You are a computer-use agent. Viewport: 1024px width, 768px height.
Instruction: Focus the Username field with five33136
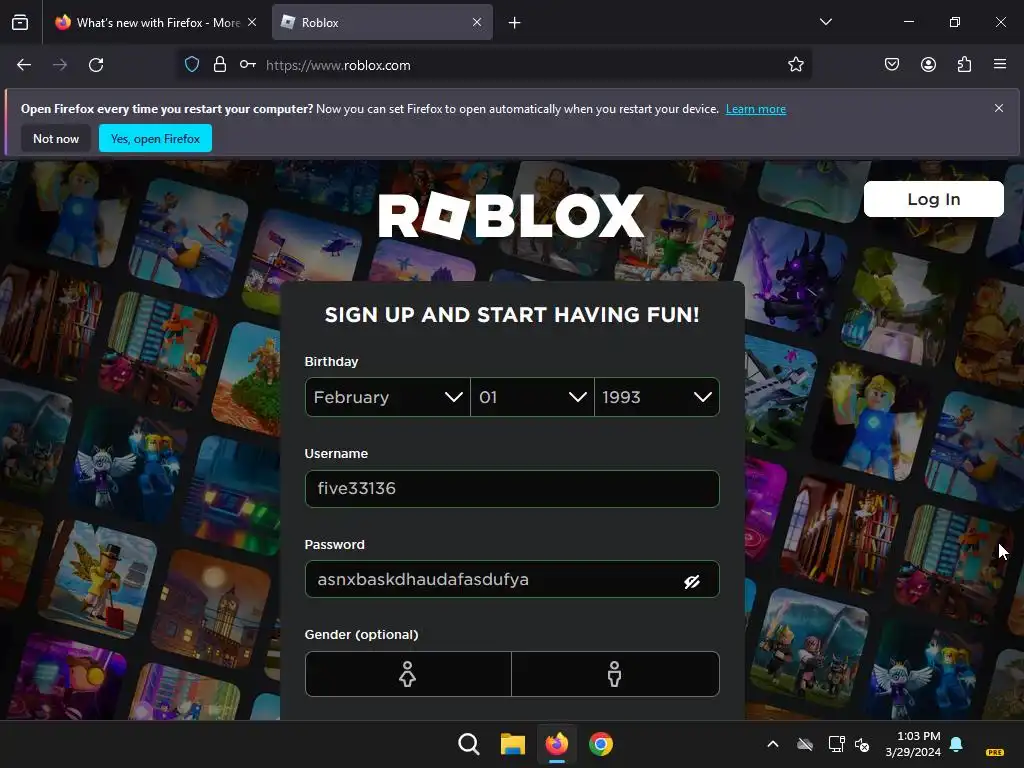click(512, 488)
